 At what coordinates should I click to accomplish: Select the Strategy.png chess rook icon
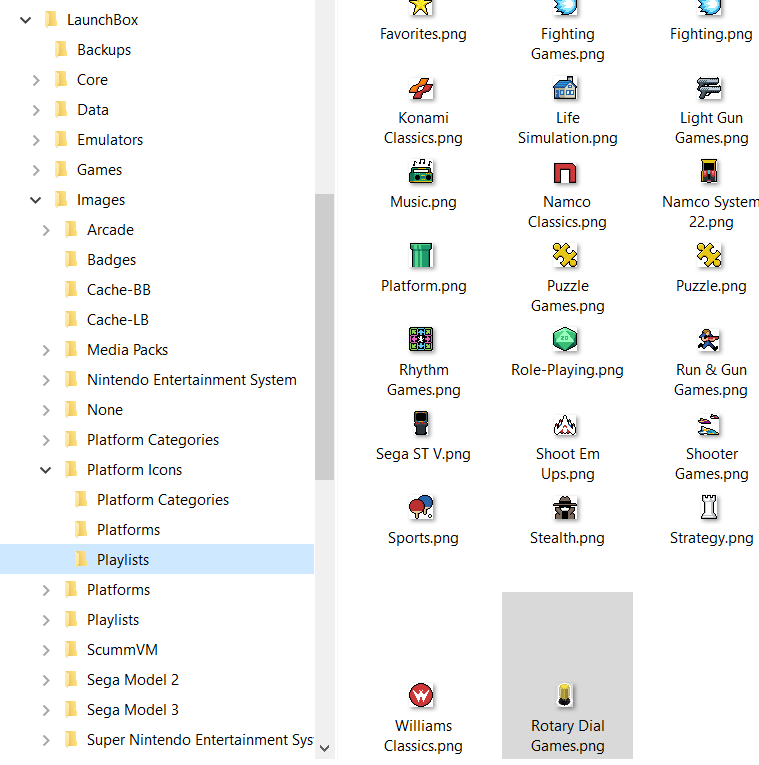coord(709,507)
